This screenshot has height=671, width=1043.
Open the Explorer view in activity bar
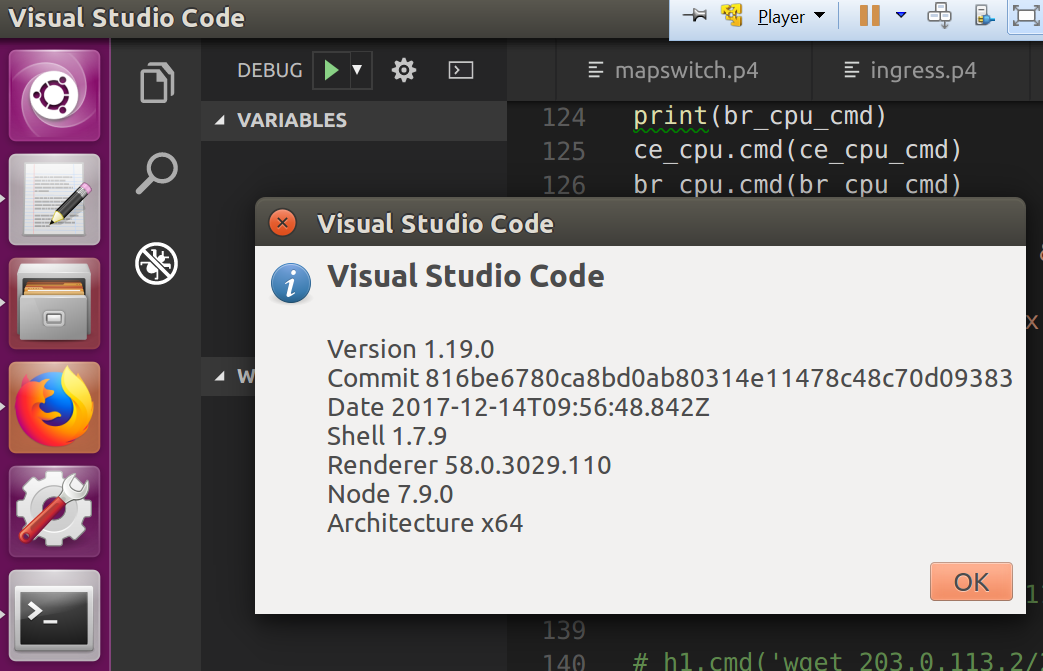pyautogui.click(x=158, y=82)
